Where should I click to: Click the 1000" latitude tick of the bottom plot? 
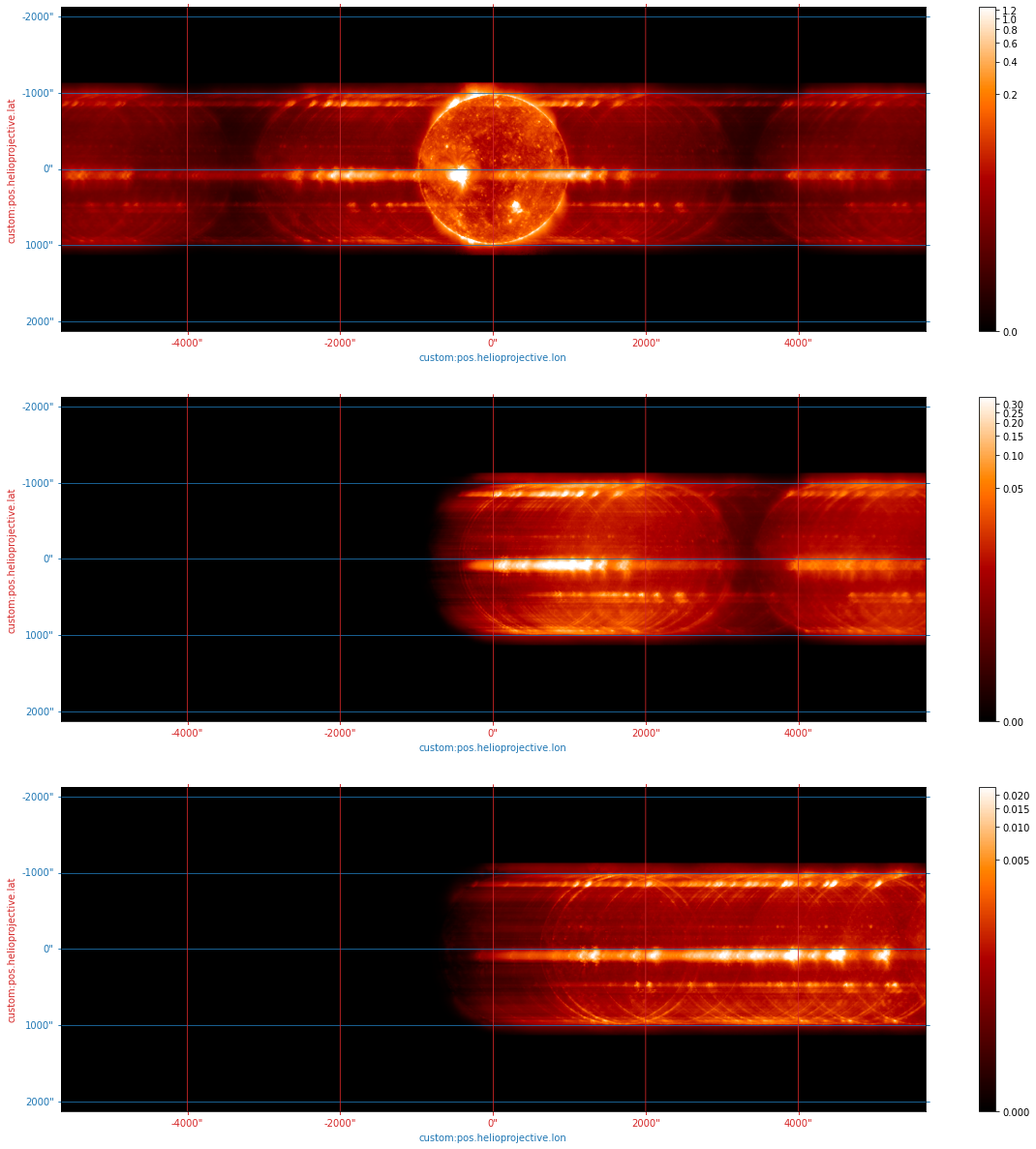40,1025
